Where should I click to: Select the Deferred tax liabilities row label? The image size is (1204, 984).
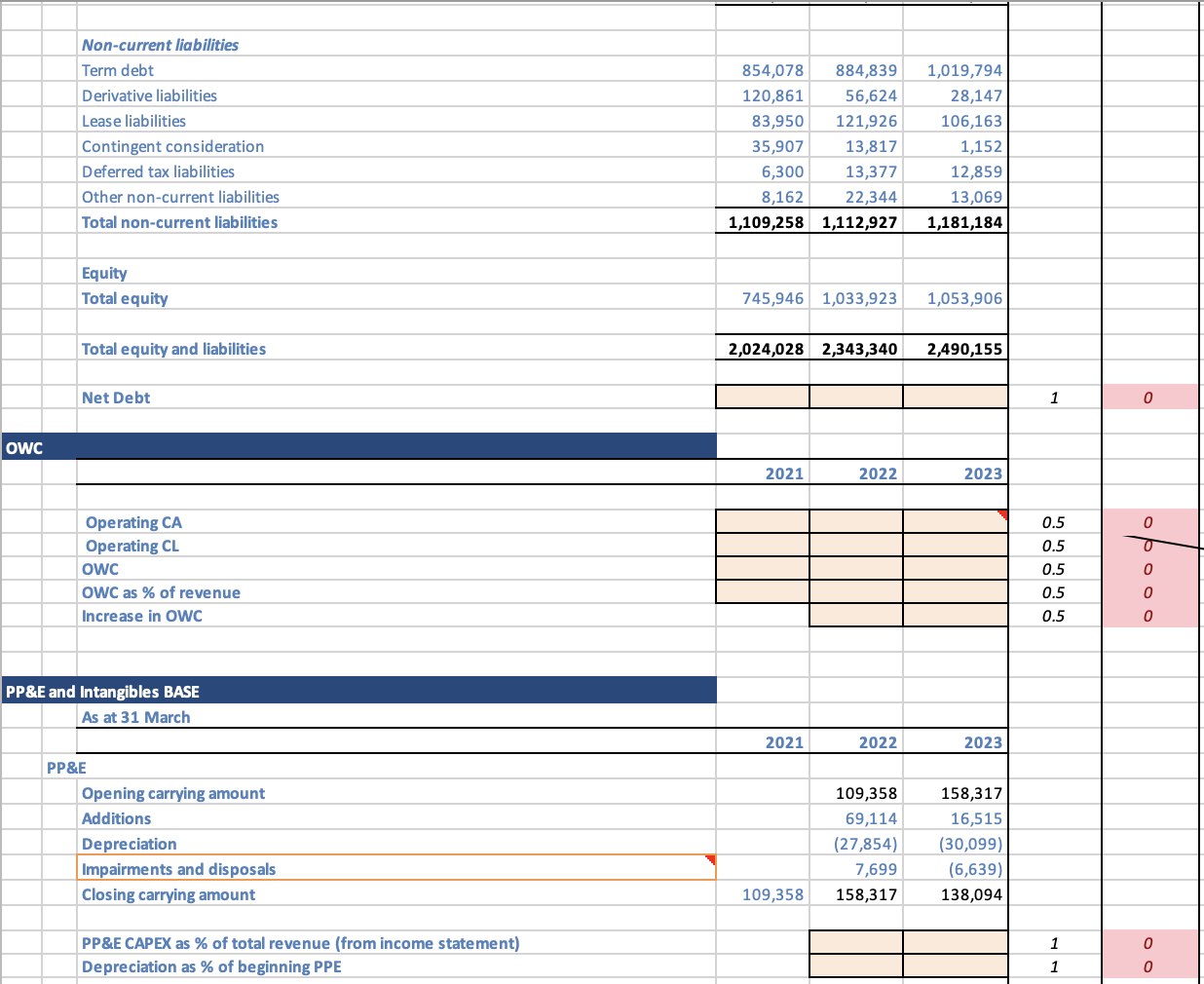point(157,171)
